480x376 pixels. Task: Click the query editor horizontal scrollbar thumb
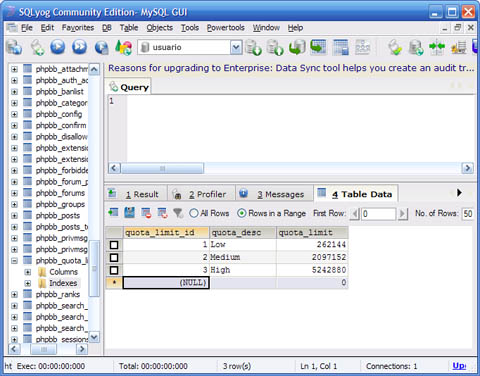tap(162, 168)
